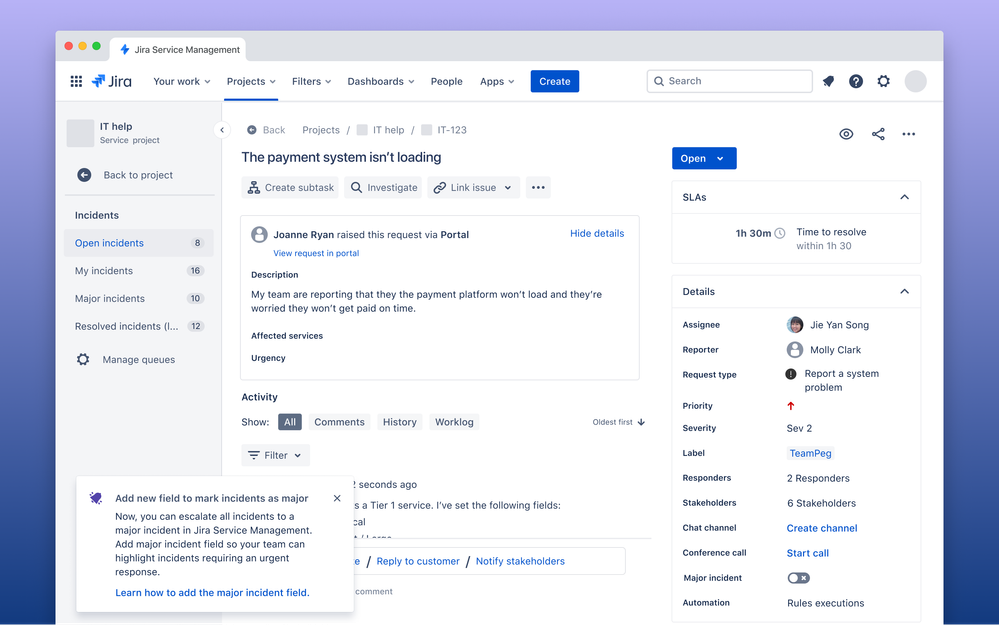This screenshot has height=626, width=999.
Task: Open the Open status dropdown
Action: pos(705,158)
